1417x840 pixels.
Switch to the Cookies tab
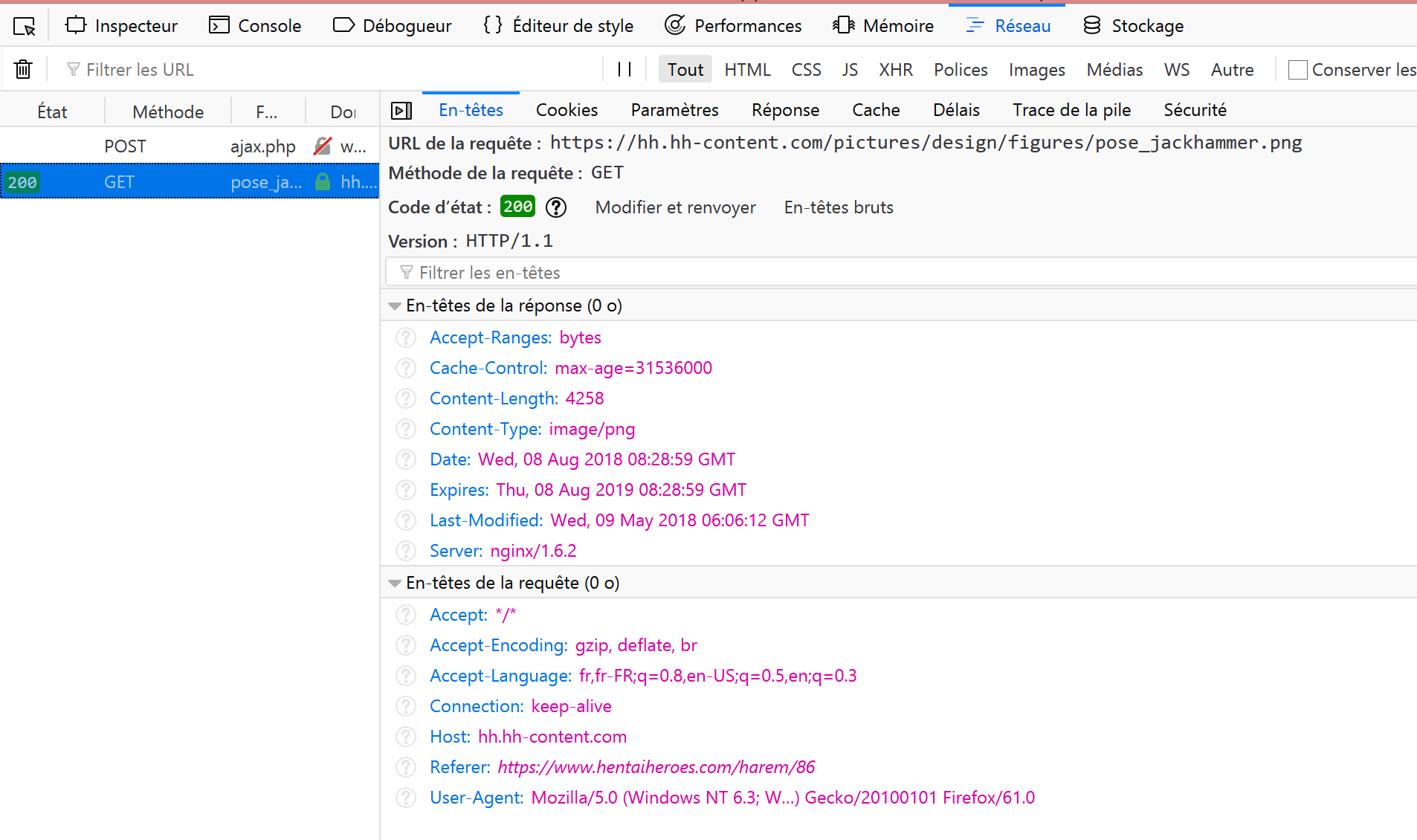567,110
